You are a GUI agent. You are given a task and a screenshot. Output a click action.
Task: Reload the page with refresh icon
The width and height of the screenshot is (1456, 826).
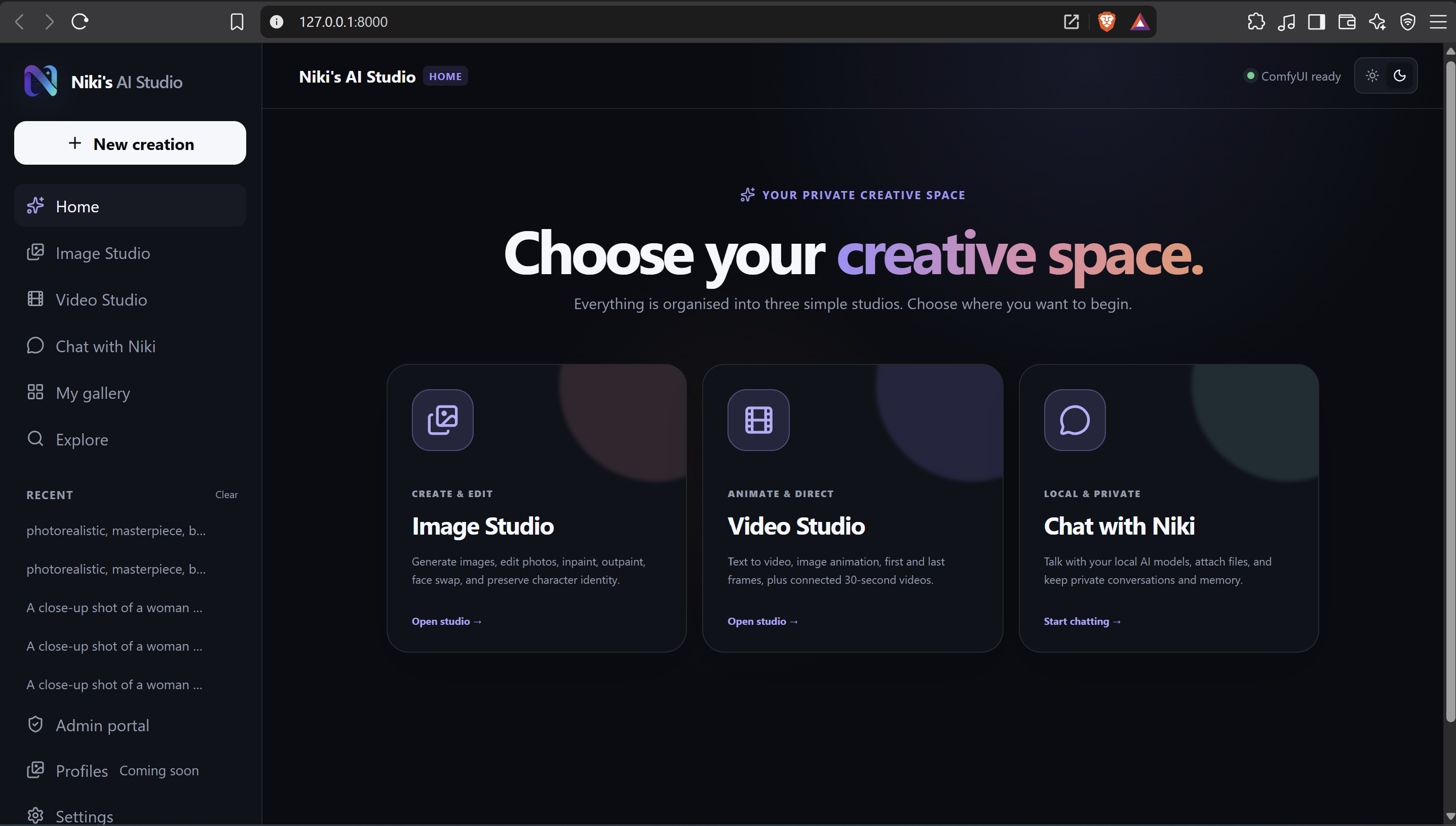[80, 22]
